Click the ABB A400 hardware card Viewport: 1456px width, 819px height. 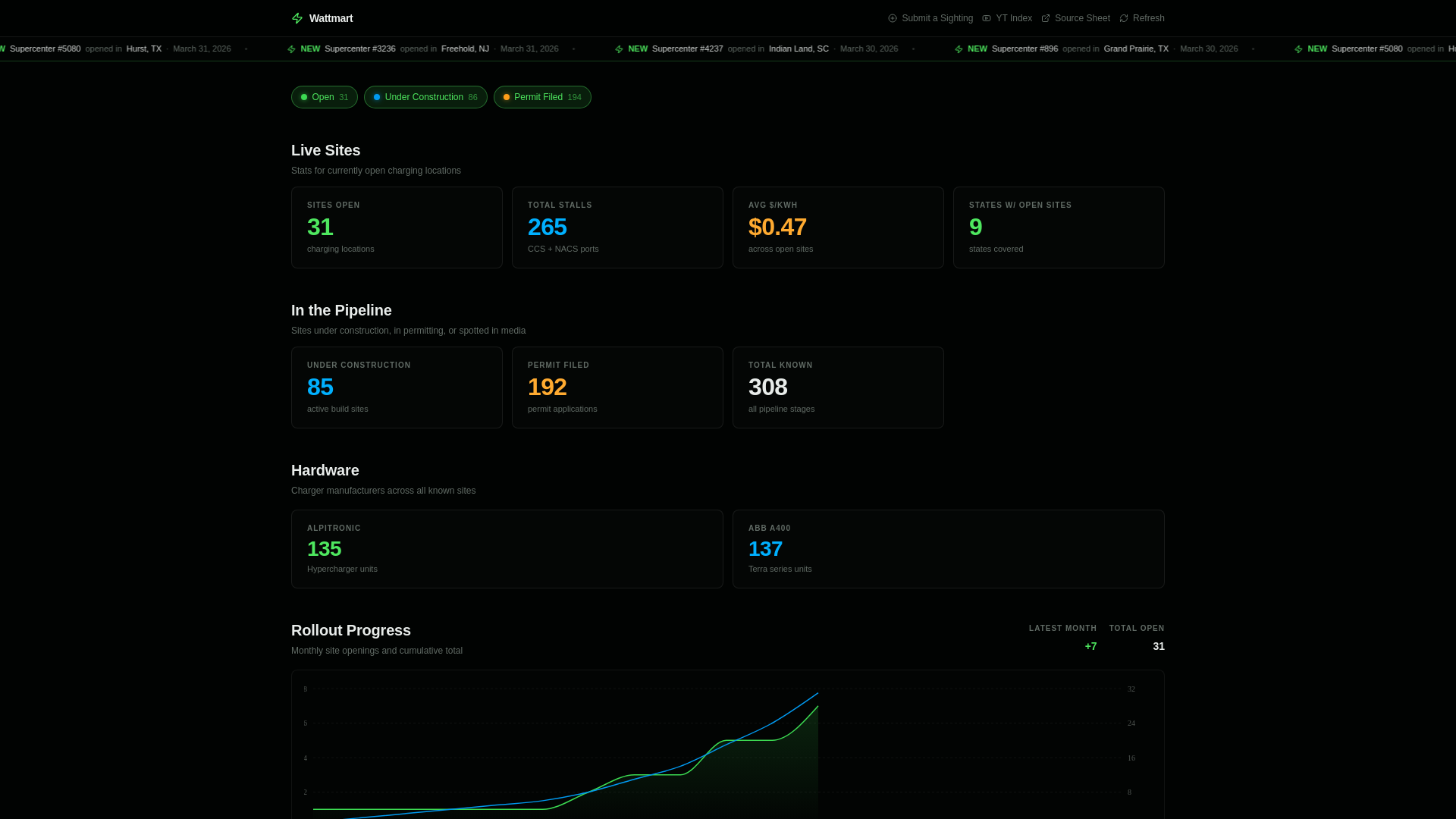(948, 549)
